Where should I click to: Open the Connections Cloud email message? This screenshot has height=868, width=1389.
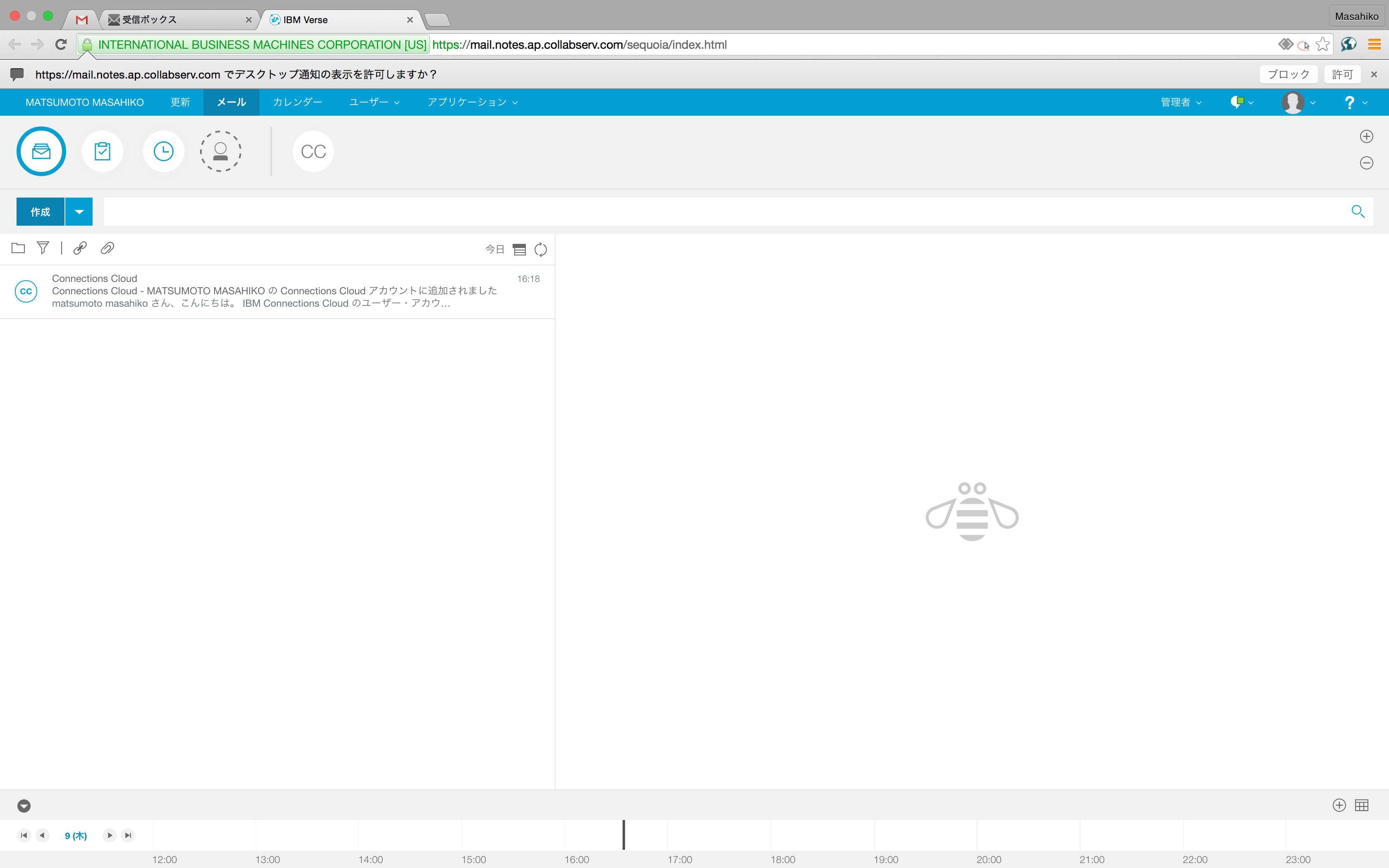pos(277,291)
